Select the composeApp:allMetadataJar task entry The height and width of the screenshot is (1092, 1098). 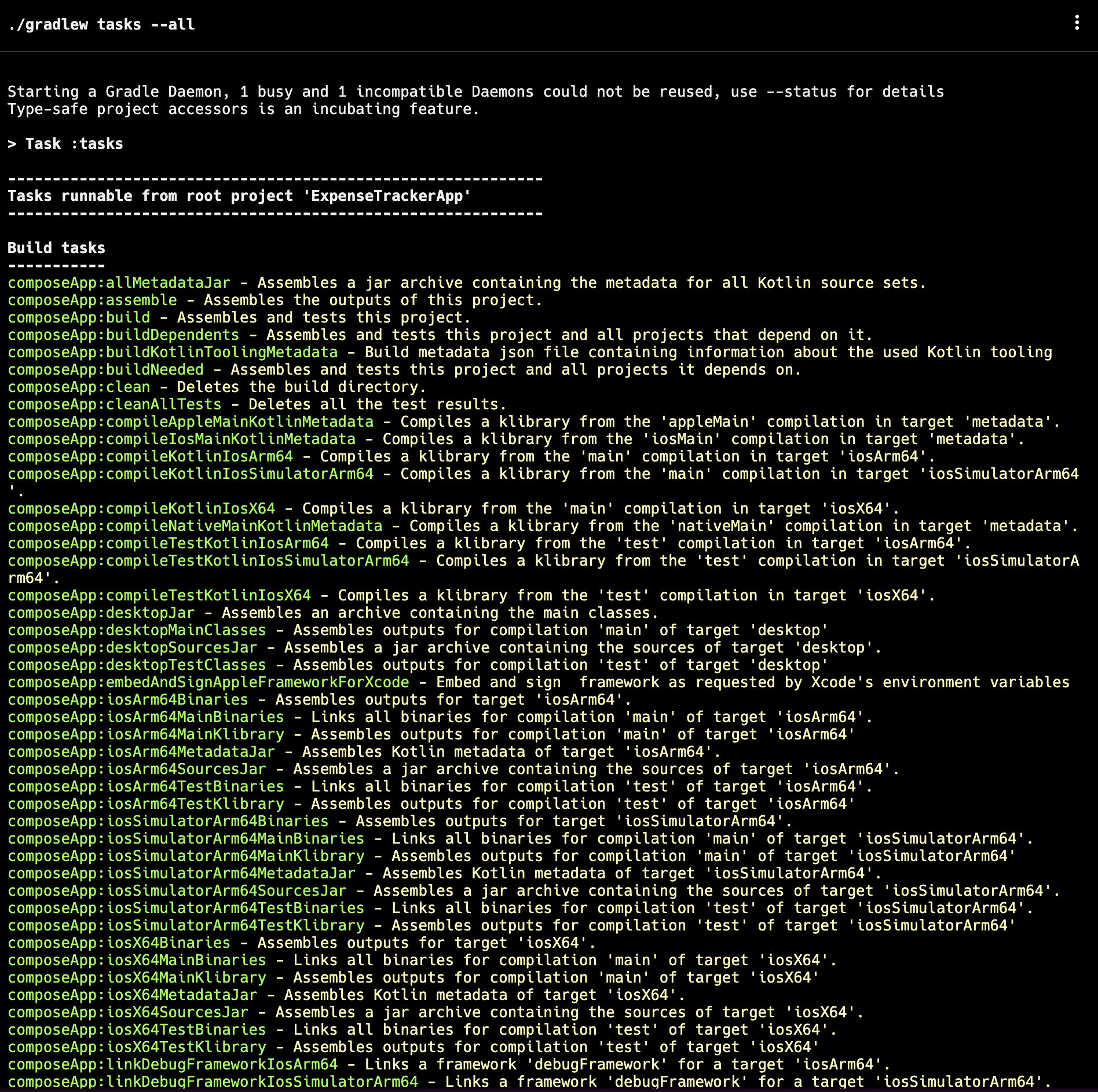click(118, 283)
